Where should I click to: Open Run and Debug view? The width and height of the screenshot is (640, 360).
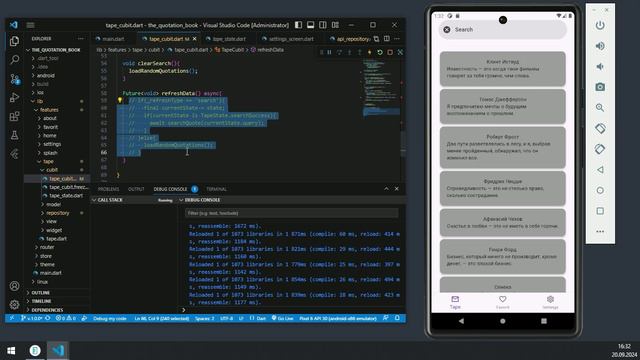[14, 98]
